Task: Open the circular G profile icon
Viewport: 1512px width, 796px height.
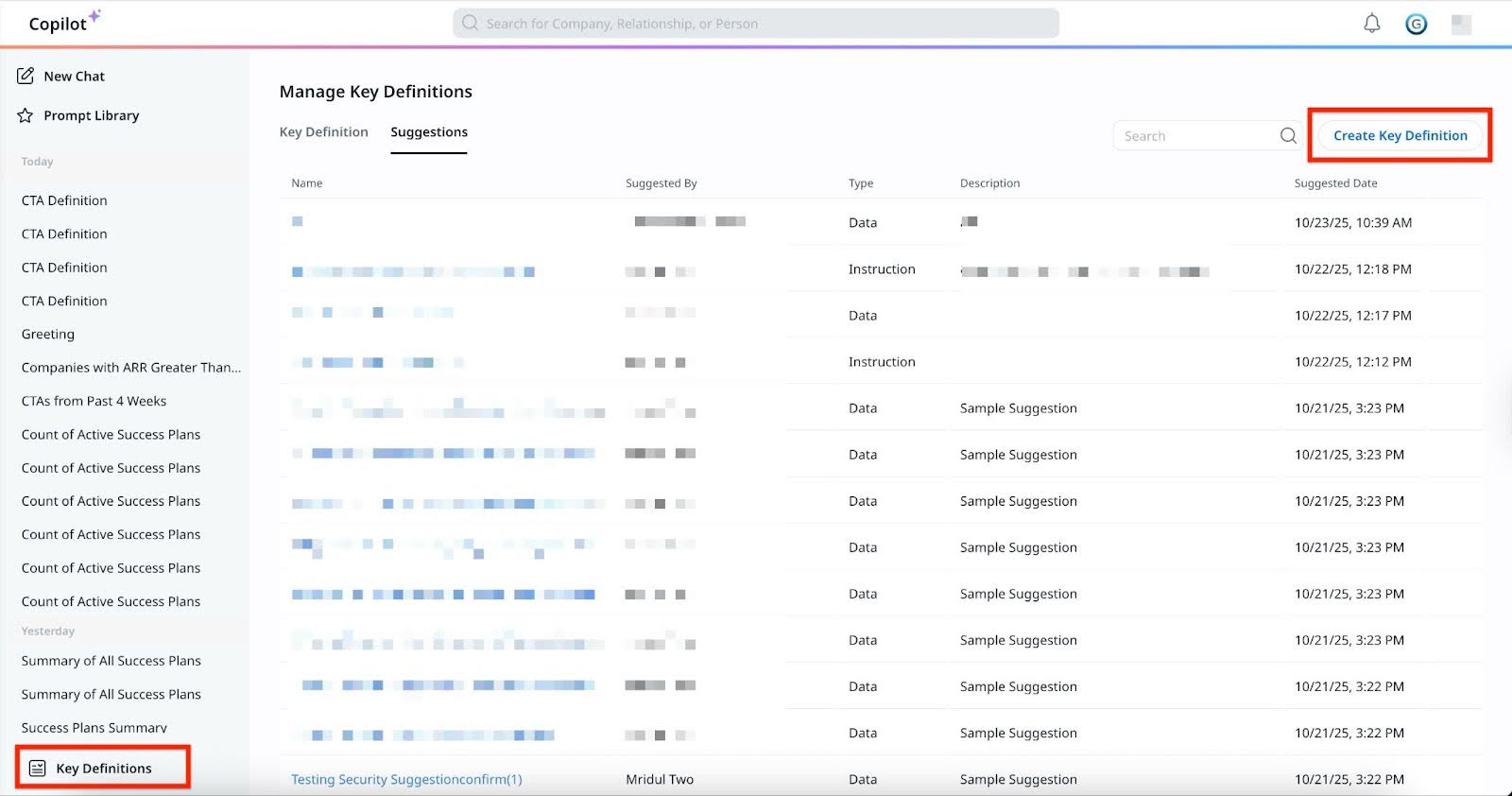Action: click(1416, 25)
